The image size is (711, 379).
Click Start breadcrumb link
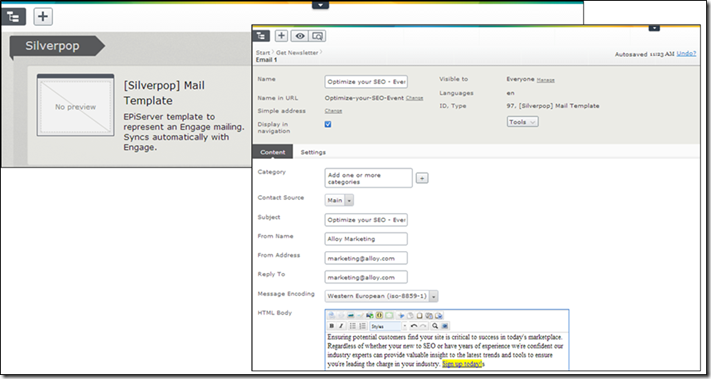(263, 53)
